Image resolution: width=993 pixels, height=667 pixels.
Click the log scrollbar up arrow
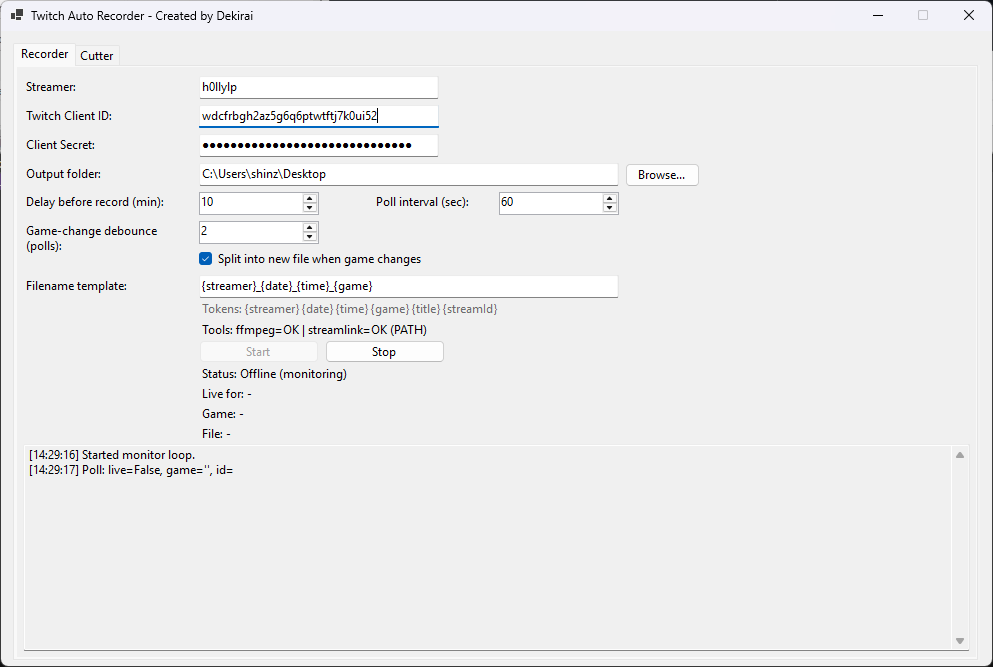click(x=960, y=455)
